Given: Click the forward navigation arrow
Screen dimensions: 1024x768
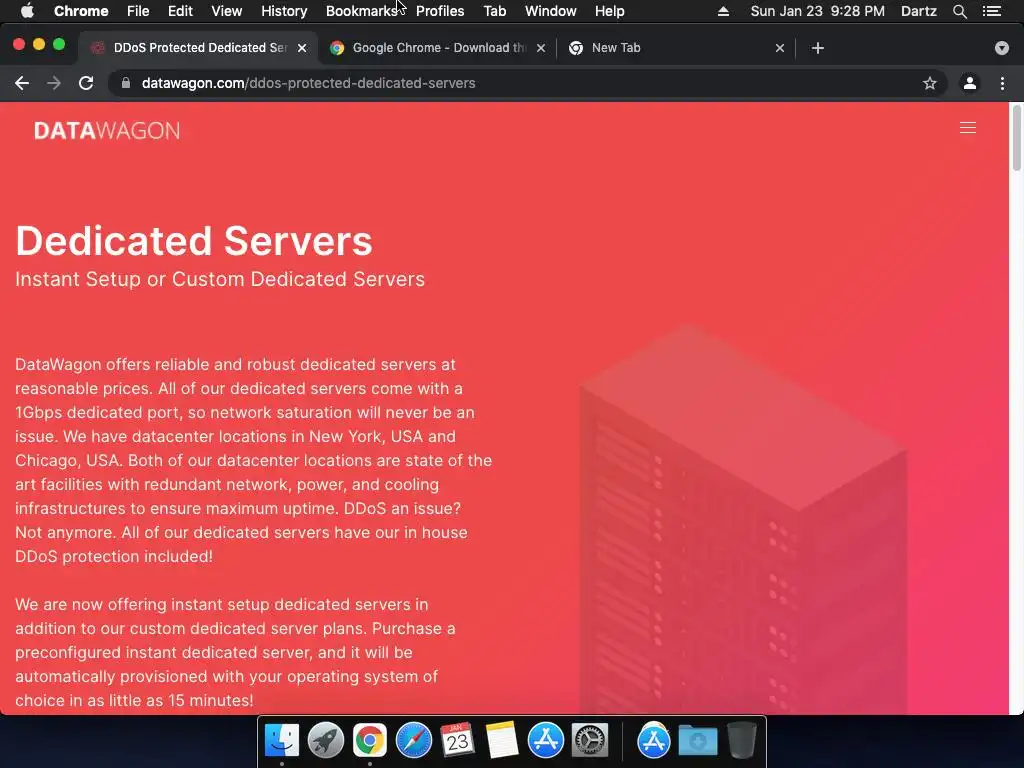Looking at the screenshot, I should click(x=54, y=83).
